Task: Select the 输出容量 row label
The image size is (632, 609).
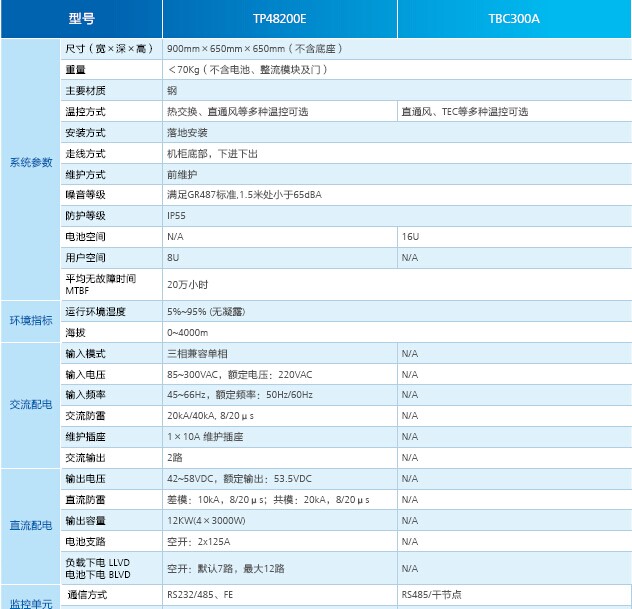Action: point(85,520)
